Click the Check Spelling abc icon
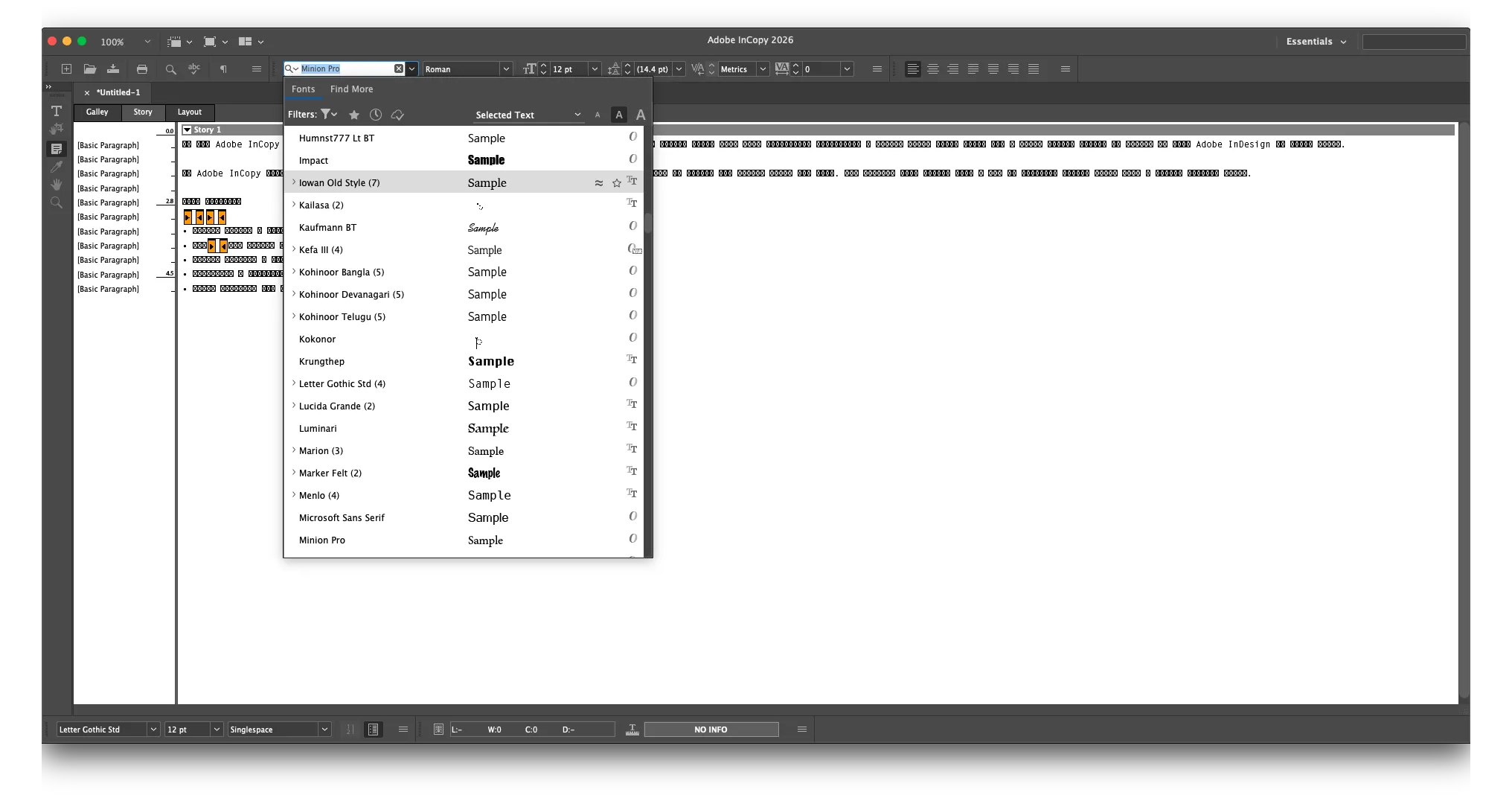 point(194,68)
